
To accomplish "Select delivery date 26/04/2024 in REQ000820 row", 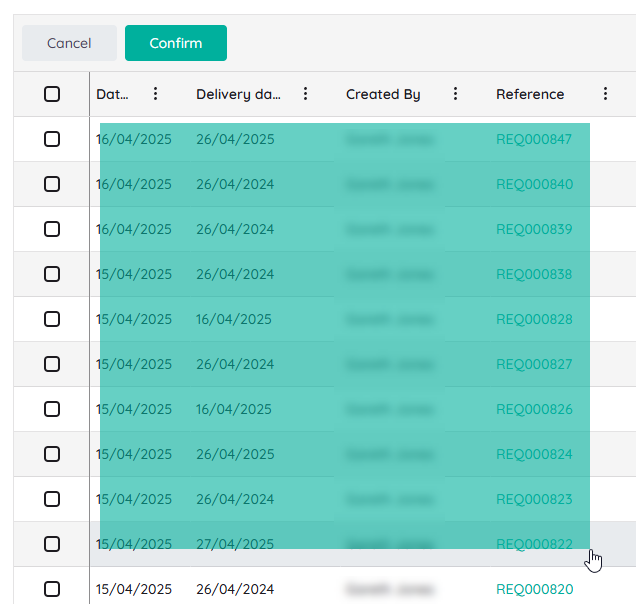I will coord(235,589).
